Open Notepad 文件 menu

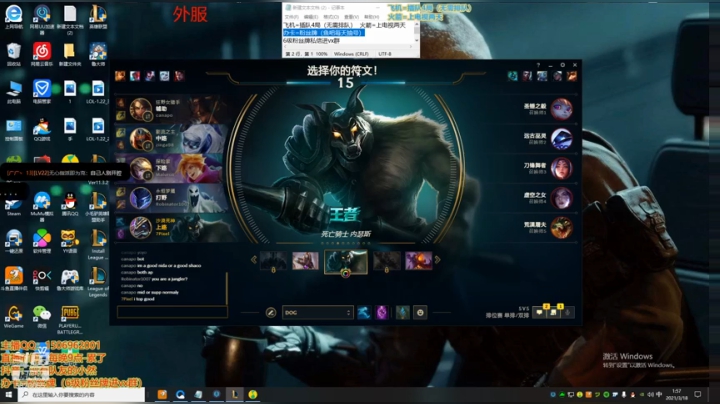coord(291,17)
